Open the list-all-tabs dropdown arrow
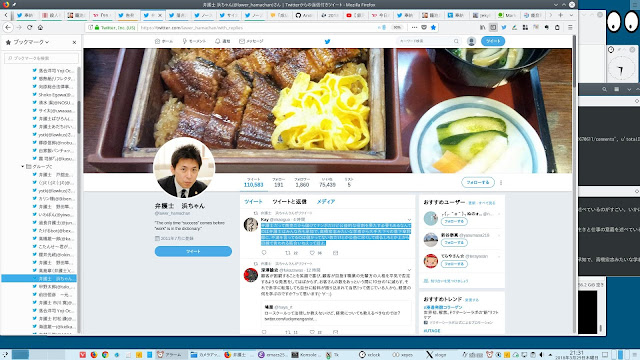The height and width of the screenshot is (360, 640). click(x=571, y=15)
